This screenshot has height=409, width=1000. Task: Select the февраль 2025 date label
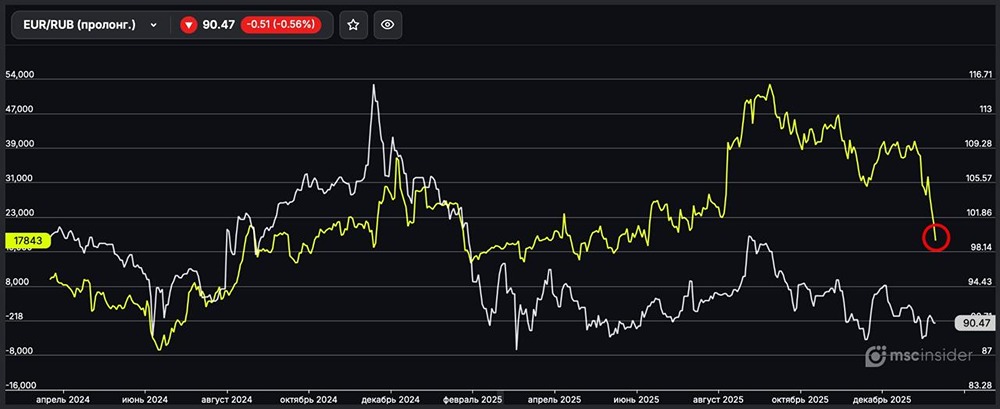coord(472,399)
